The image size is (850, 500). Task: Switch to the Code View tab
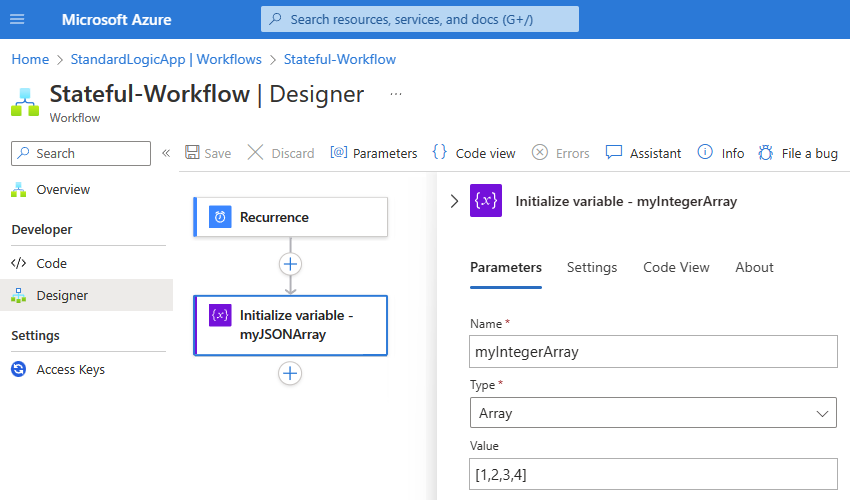pos(676,267)
